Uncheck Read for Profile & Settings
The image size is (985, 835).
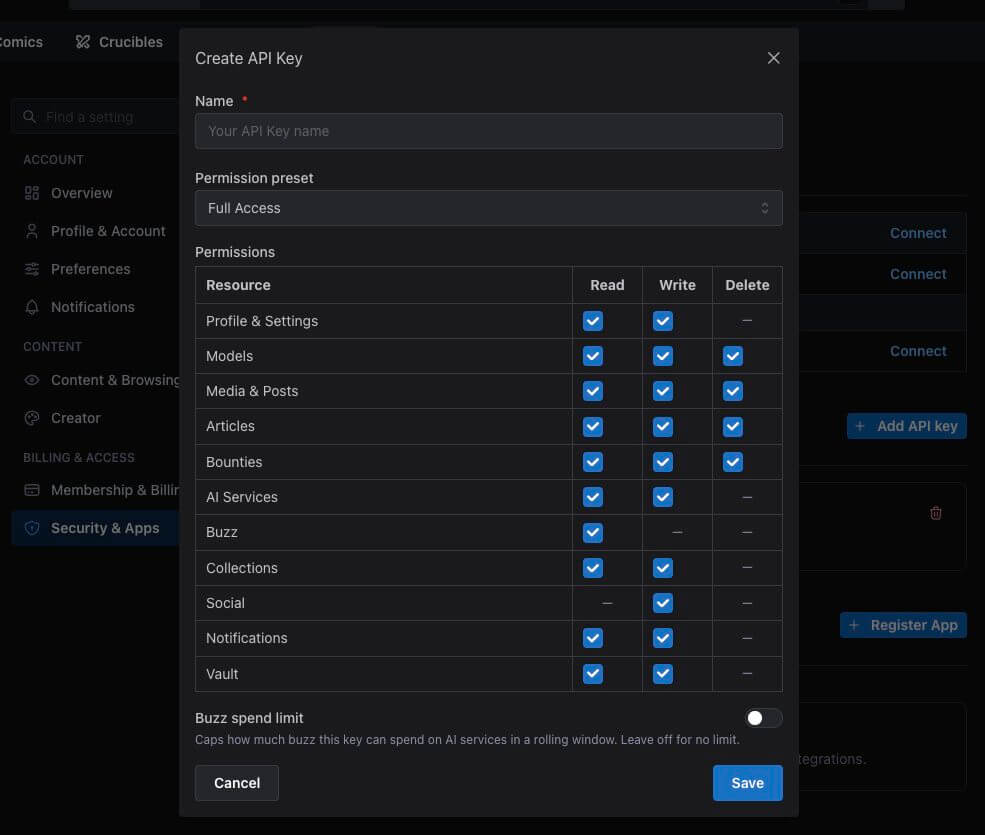[592, 321]
